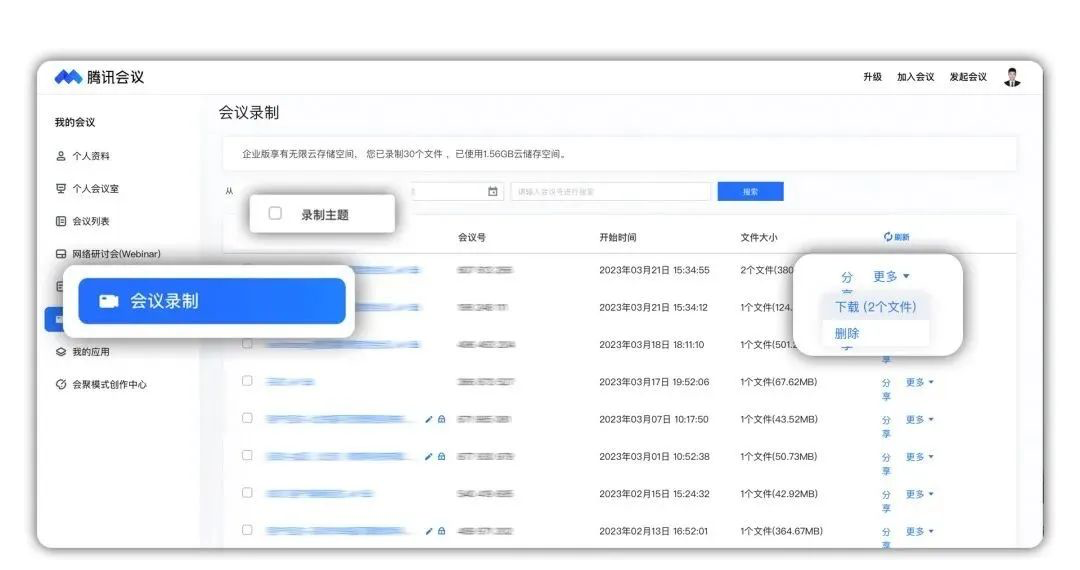Image resolution: width=1080 pixels, height=570 pixels.
Task: Click the date range input field
Action: pos(457,191)
